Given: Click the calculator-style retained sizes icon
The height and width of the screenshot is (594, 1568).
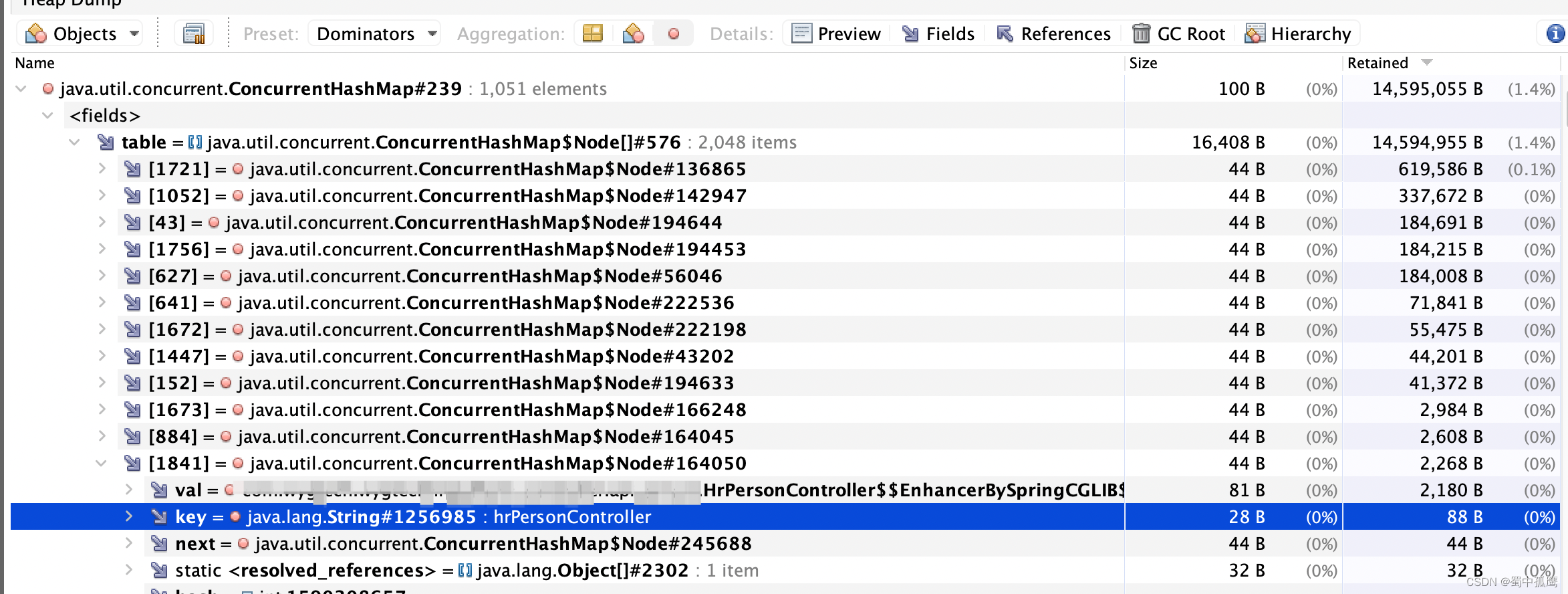Looking at the screenshot, I should (x=194, y=33).
